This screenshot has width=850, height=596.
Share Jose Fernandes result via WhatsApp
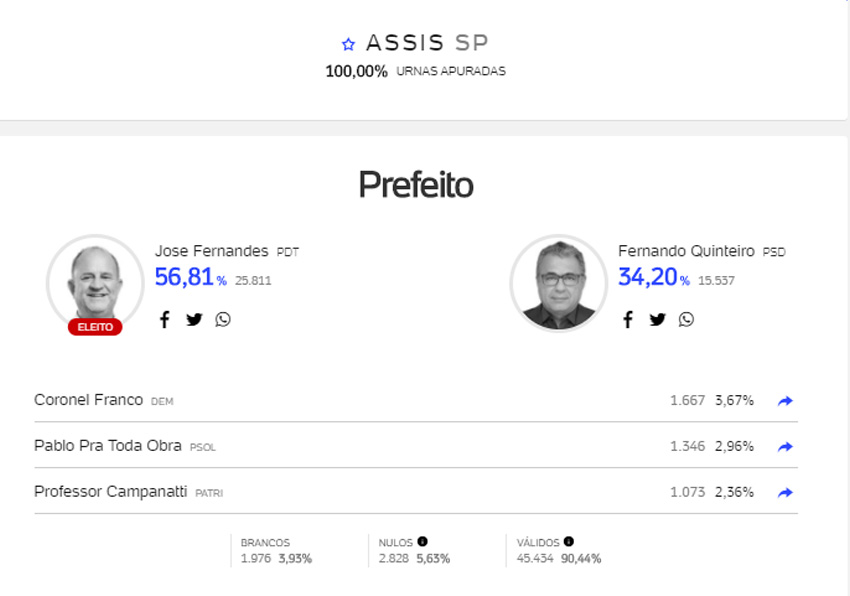223,319
